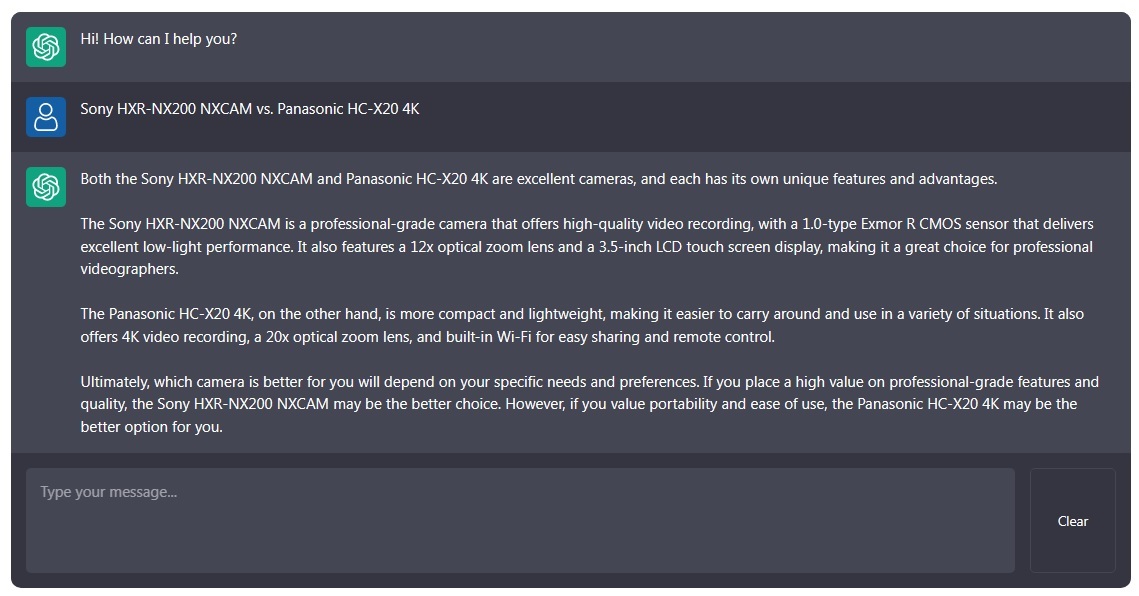Click the ChatGPT logo beside the camera comparison reply
1139x596 pixels.
[46, 187]
